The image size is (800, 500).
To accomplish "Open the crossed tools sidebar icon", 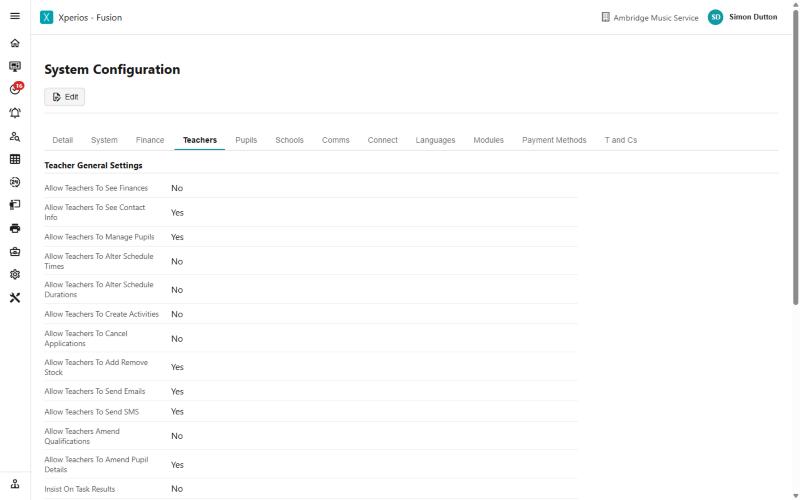I will coord(15,297).
